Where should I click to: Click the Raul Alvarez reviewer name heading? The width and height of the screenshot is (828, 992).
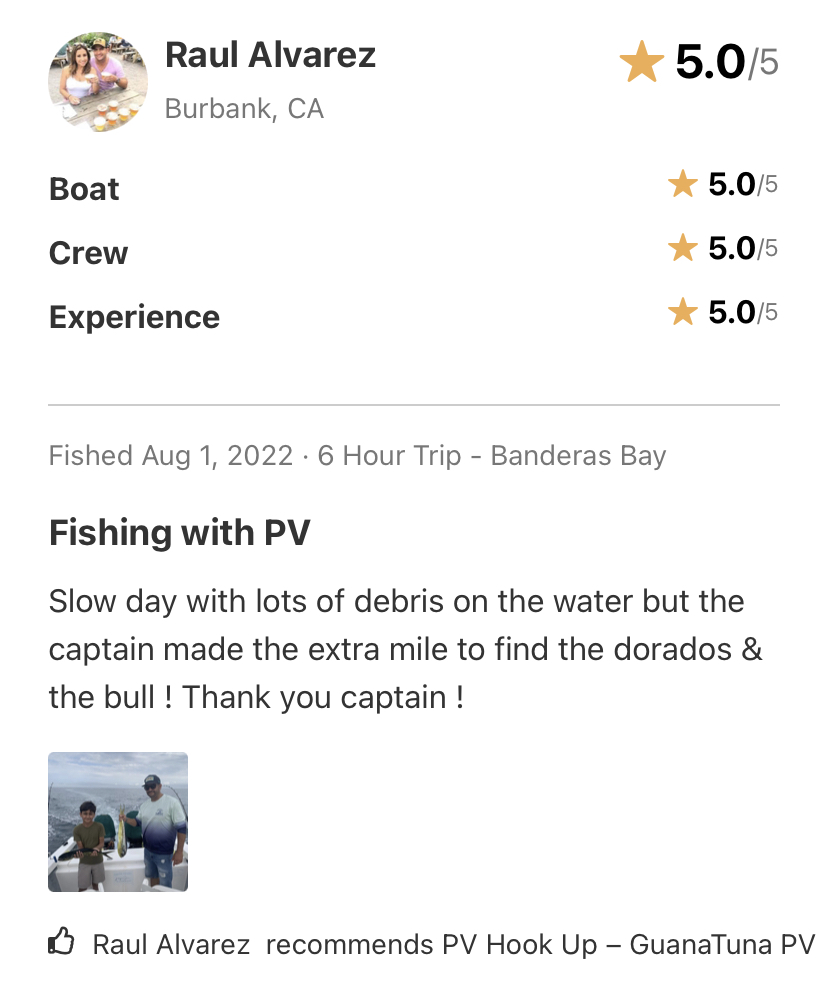point(270,55)
